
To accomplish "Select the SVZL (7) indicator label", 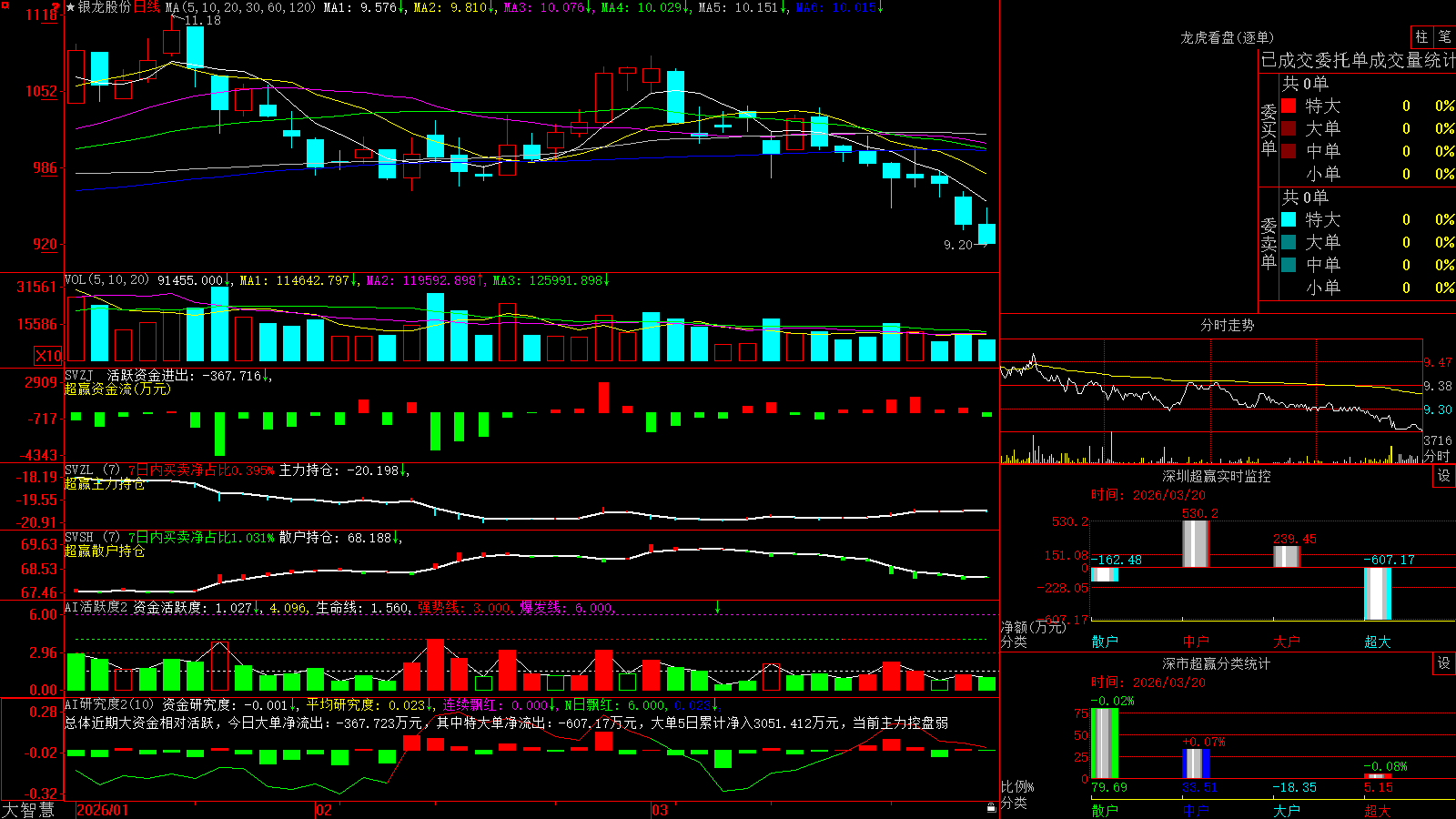I will pyautogui.click(x=92, y=470).
